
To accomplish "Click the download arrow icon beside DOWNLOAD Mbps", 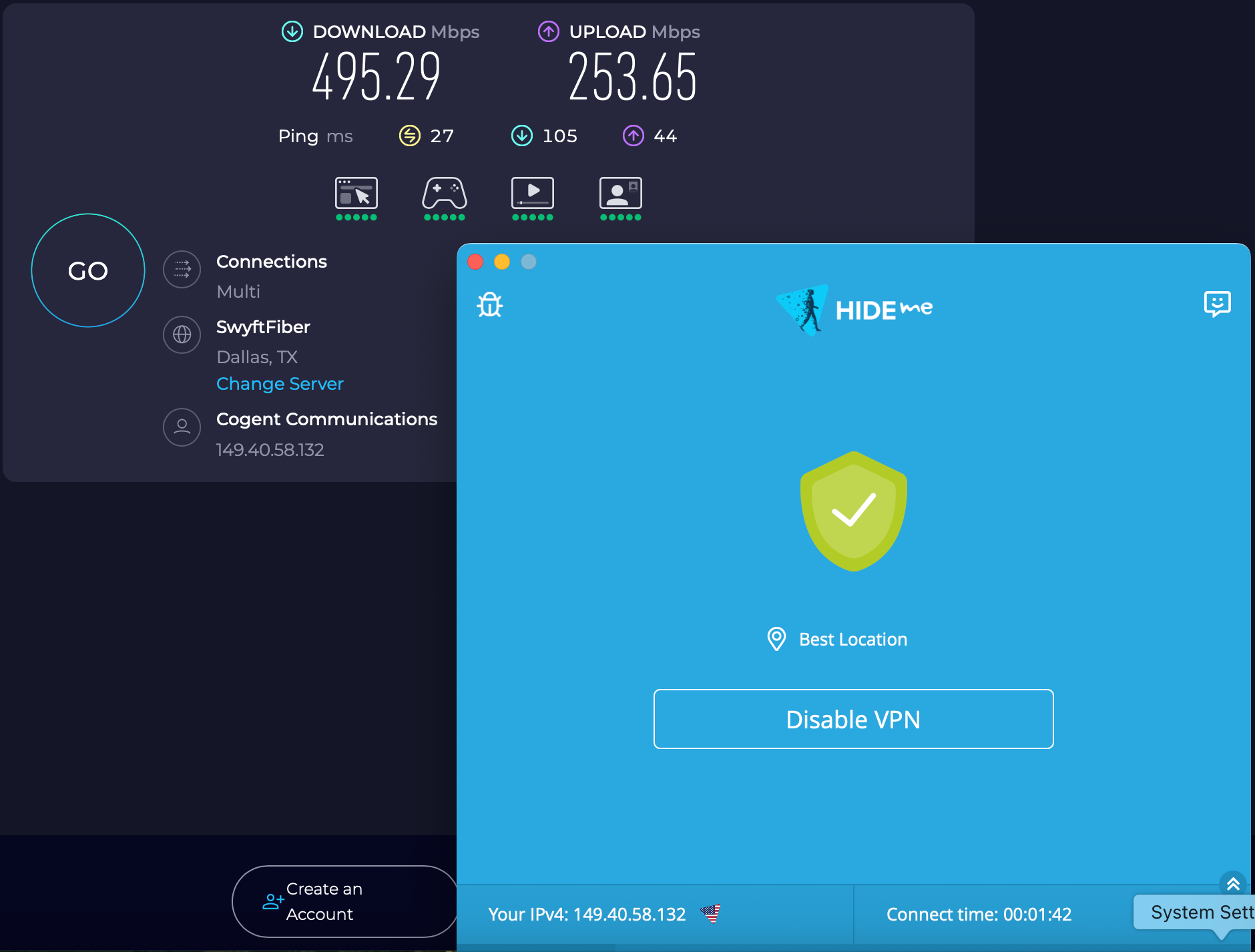I will (x=292, y=31).
